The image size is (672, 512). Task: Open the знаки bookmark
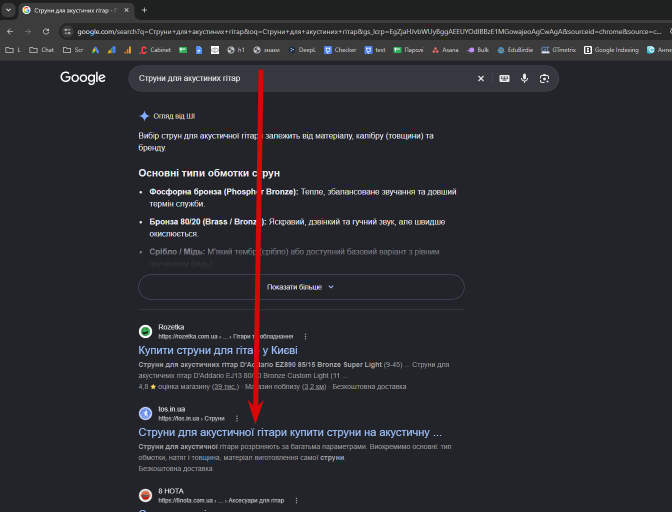coord(267,50)
